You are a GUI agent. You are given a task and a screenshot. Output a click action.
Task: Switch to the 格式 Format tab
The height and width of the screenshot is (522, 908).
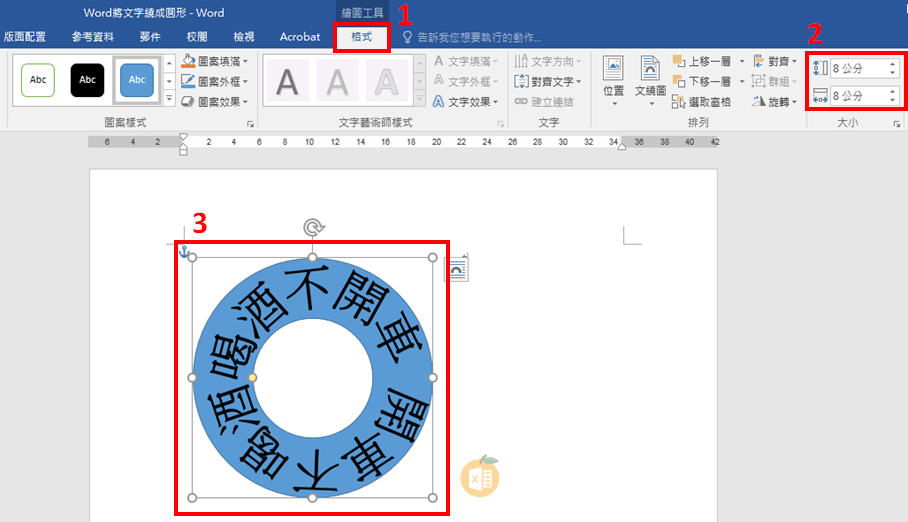361,37
